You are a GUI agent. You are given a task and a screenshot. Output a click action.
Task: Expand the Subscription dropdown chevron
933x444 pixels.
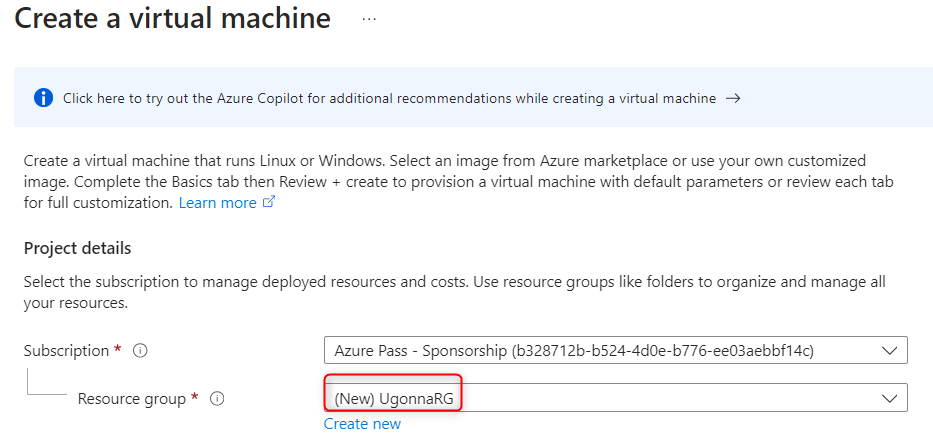tap(888, 351)
